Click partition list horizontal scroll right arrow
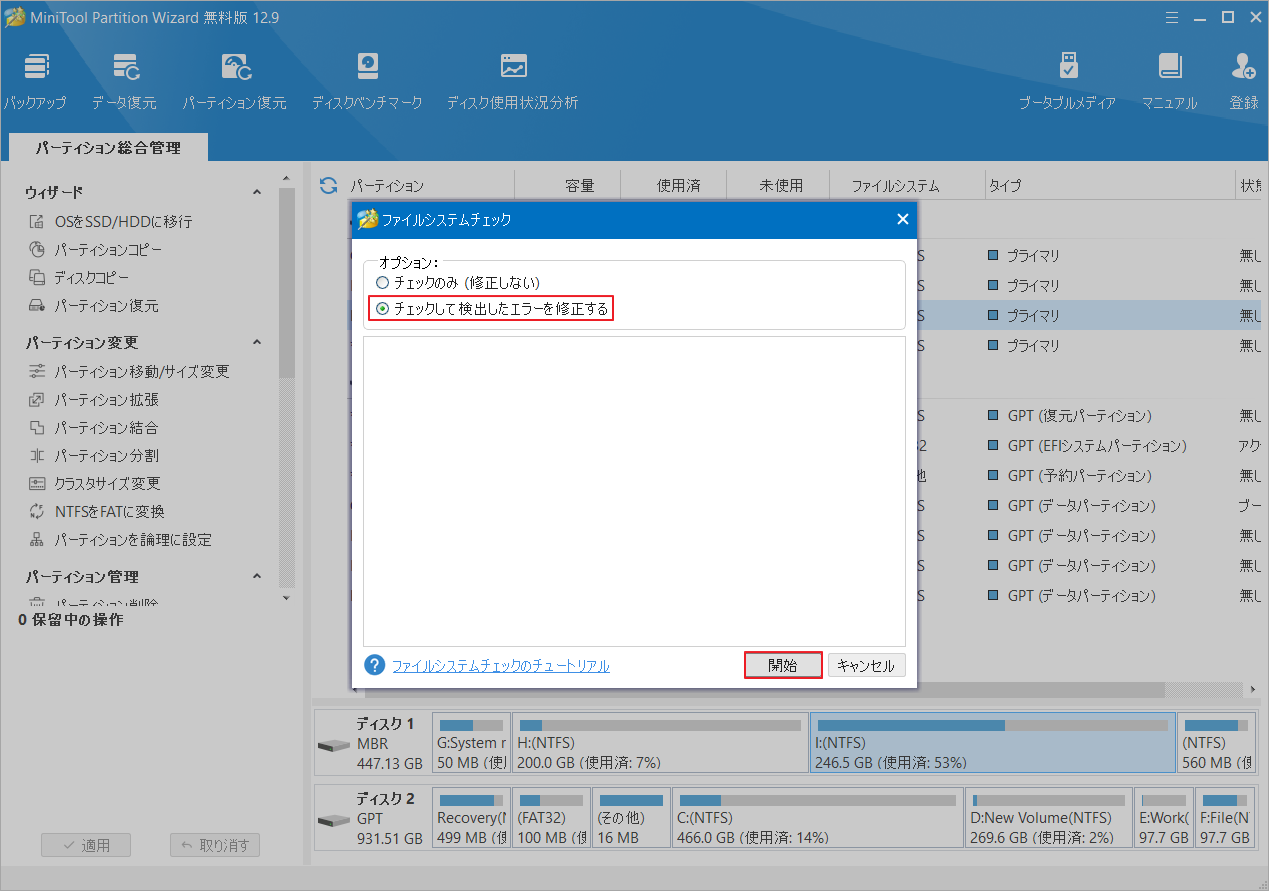This screenshot has height=891, width=1269. coord(1253,690)
